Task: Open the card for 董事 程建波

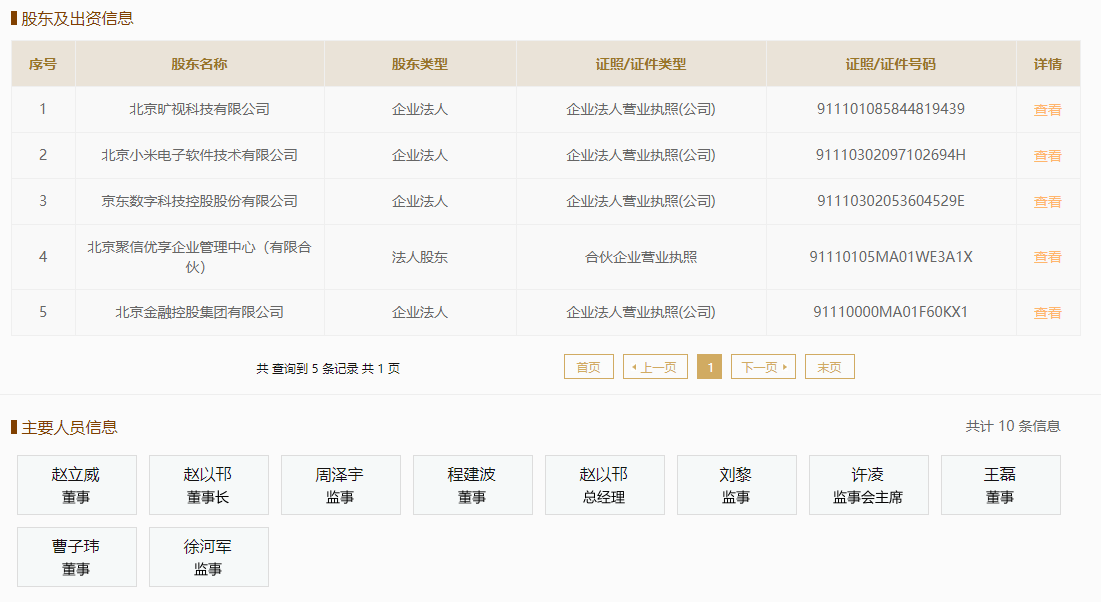Action: click(x=472, y=484)
